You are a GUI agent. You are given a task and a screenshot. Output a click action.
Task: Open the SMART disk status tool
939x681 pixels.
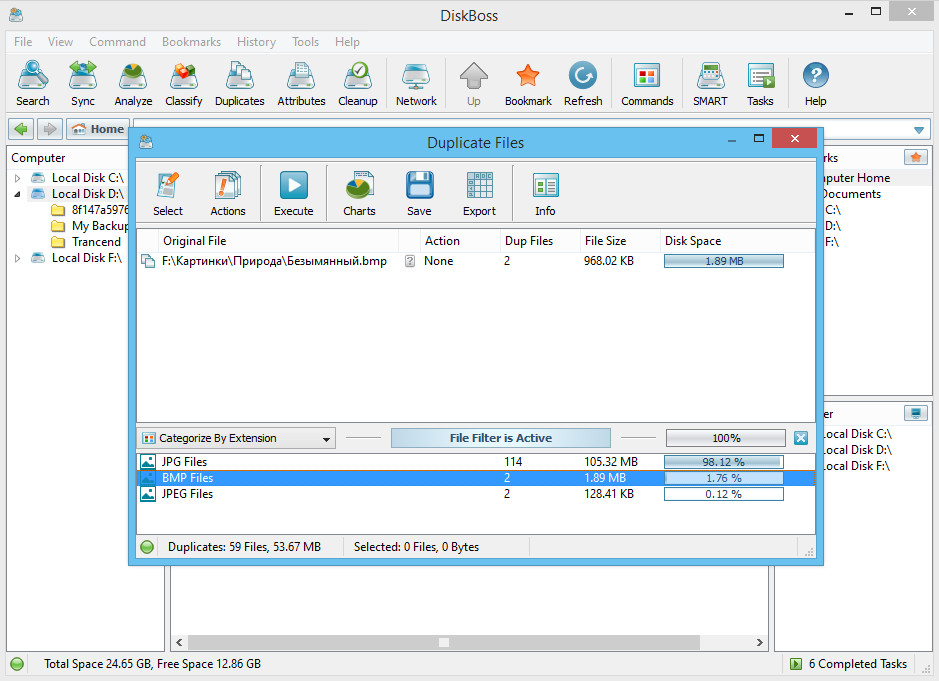(710, 84)
